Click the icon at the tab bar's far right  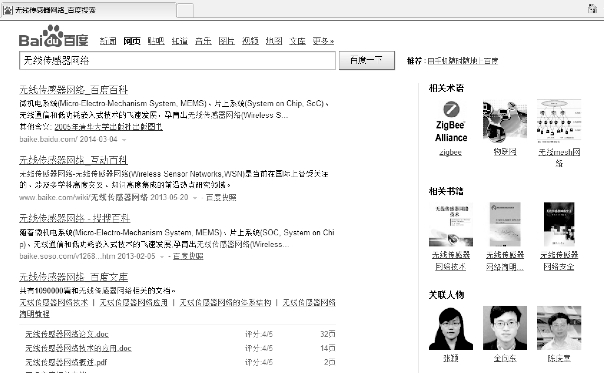tap(593, 8)
